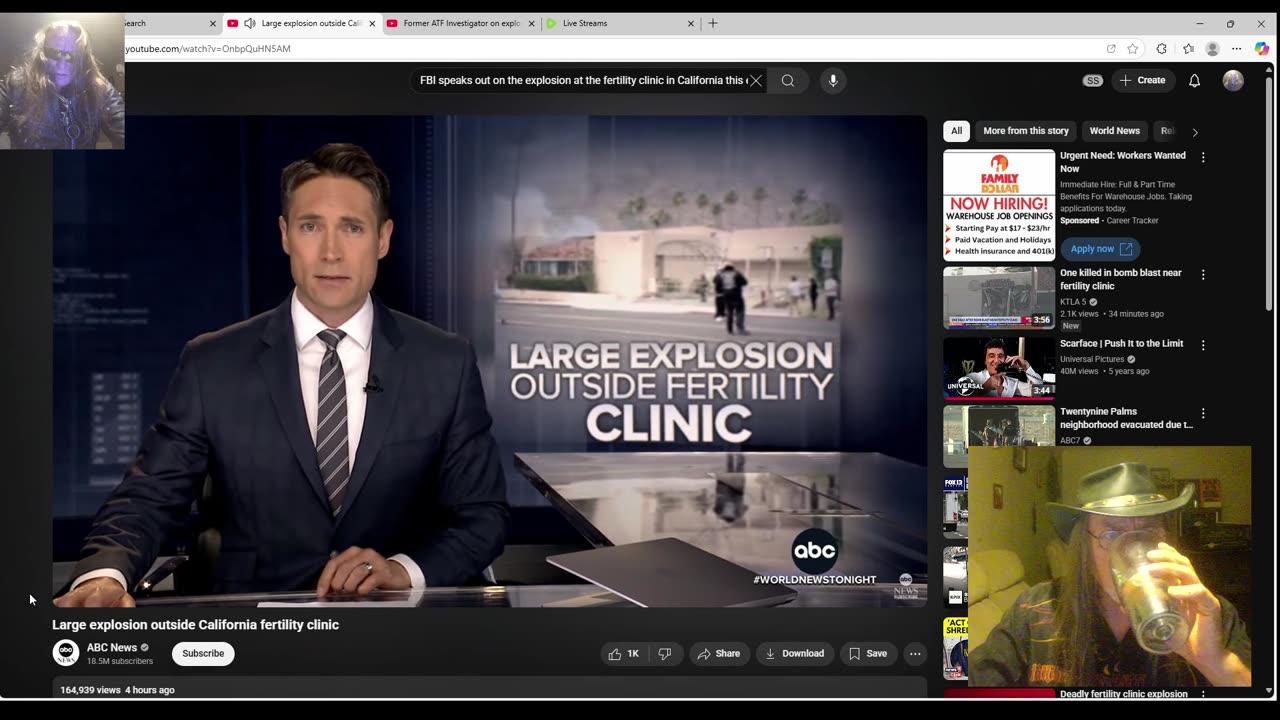The height and width of the screenshot is (720, 1280).
Task: Click Deadly fertility clinic explosion title
Action: click(x=1123, y=694)
